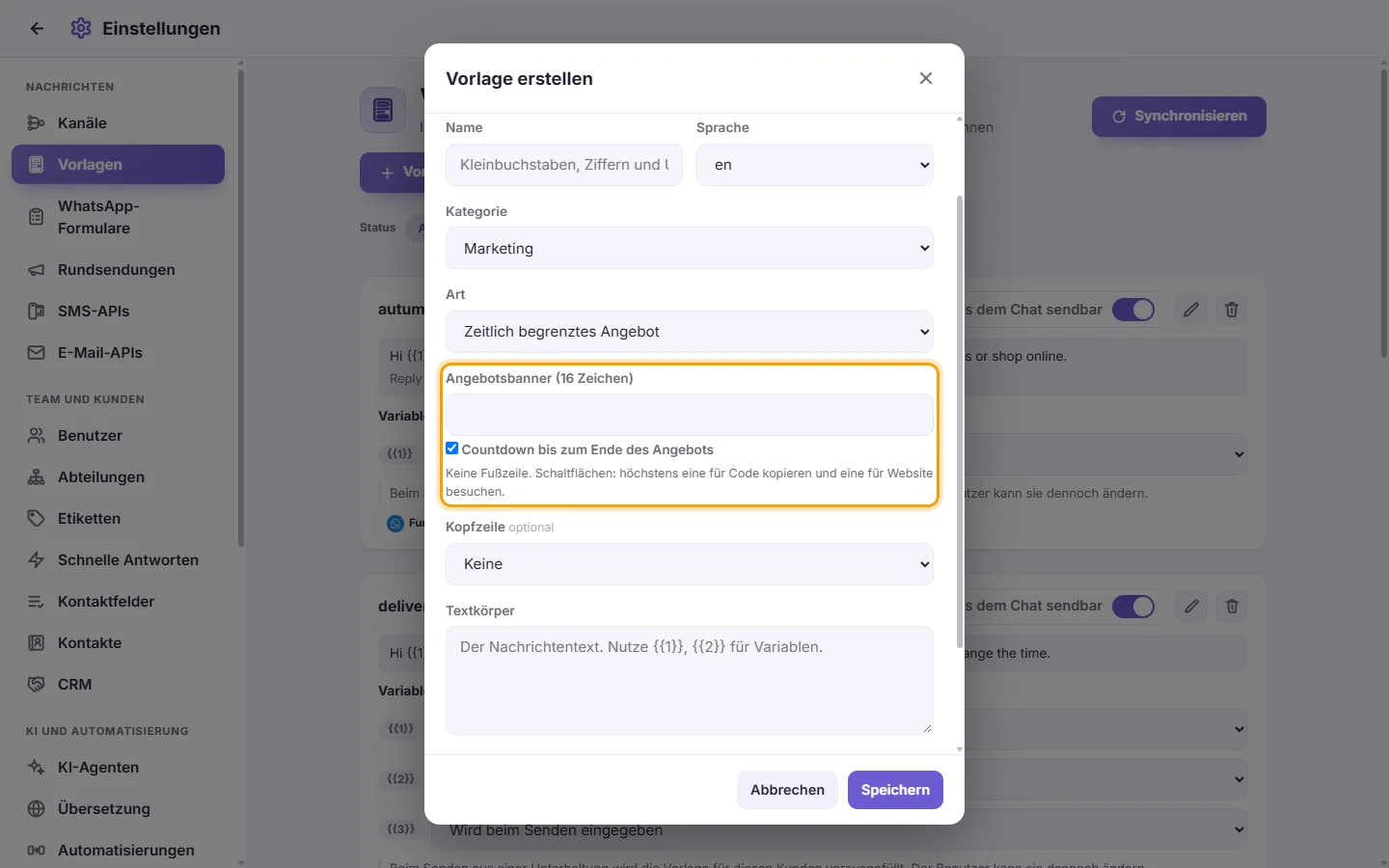Image resolution: width=1389 pixels, height=868 pixels.
Task: Select Vorlagen in the sidebar menu
Action: (118, 165)
